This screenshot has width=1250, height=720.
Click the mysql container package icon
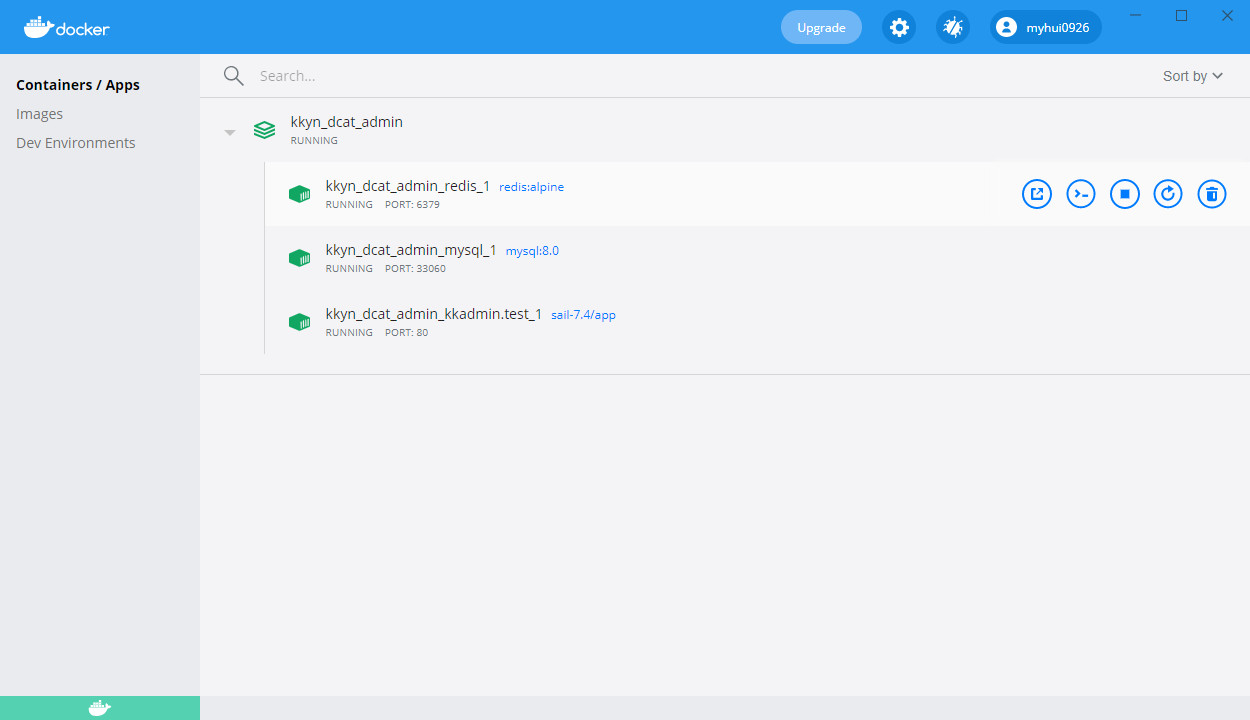click(299, 257)
